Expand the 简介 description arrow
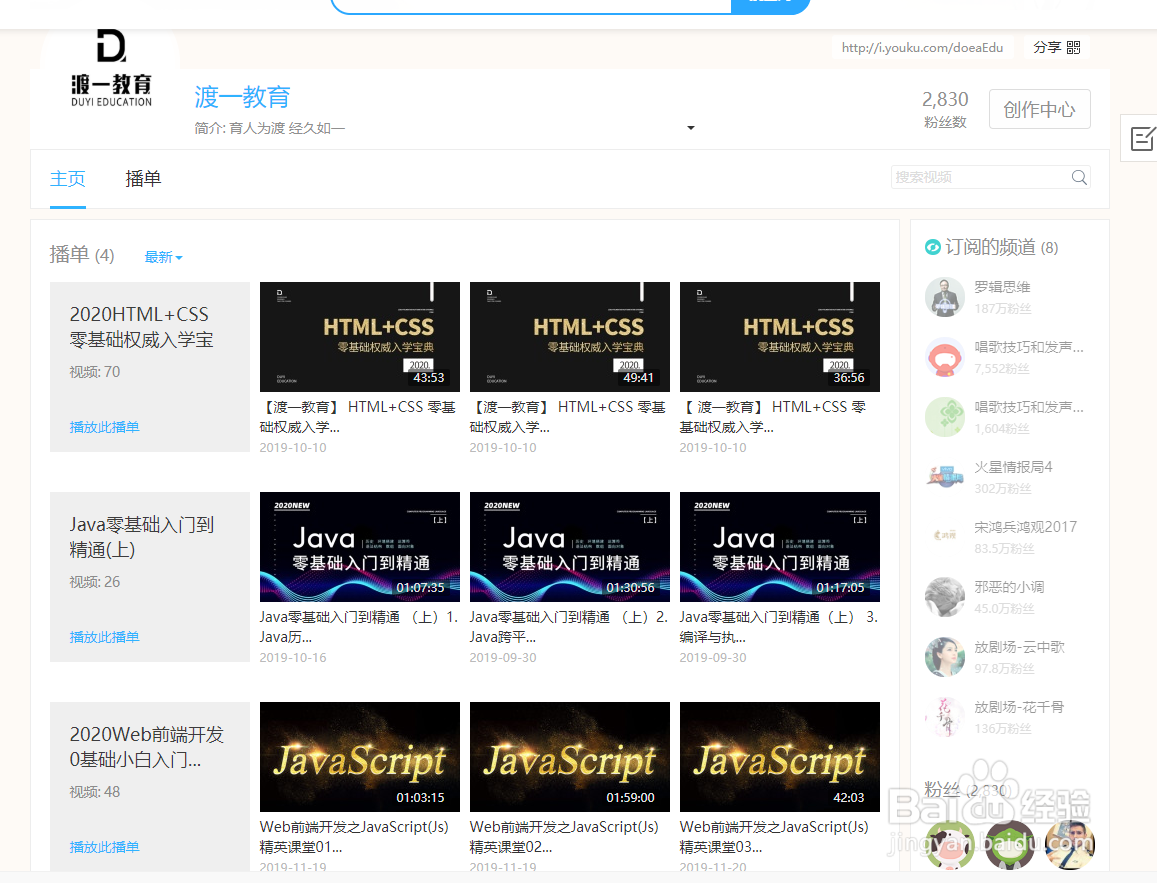The image size is (1157, 883). pyautogui.click(x=690, y=128)
